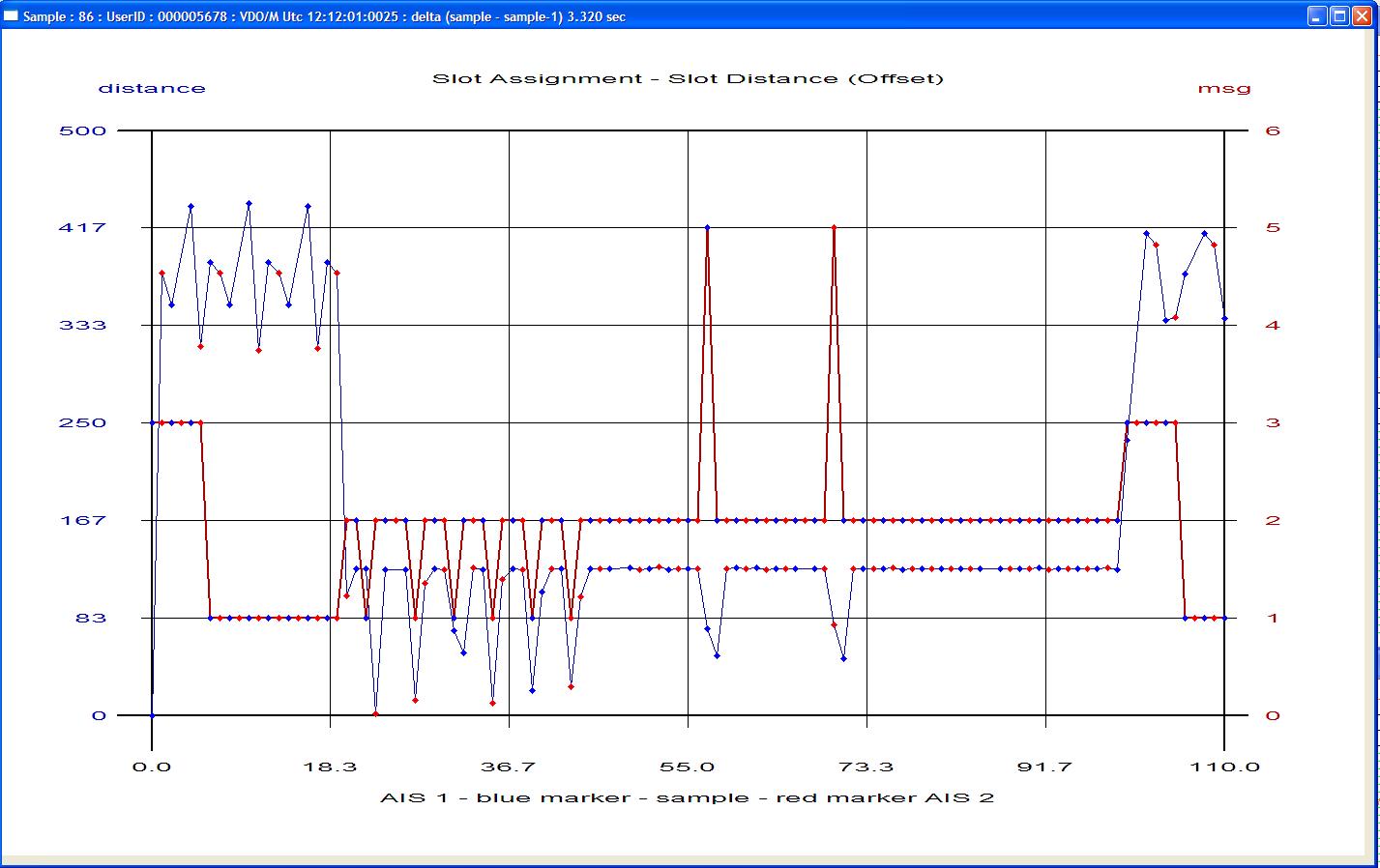1380x868 pixels.
Task: Click the 91.7 tick label on the x-axis
Action: point(1045,767)
